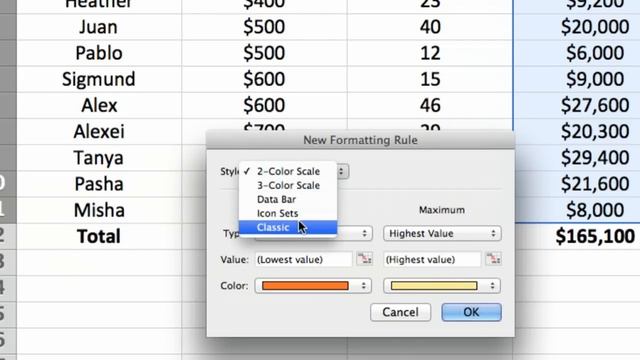The width and height of the screenshot is (640, 360).
Task: Click the $20,000 cell
Action: (x=576, y=27)
